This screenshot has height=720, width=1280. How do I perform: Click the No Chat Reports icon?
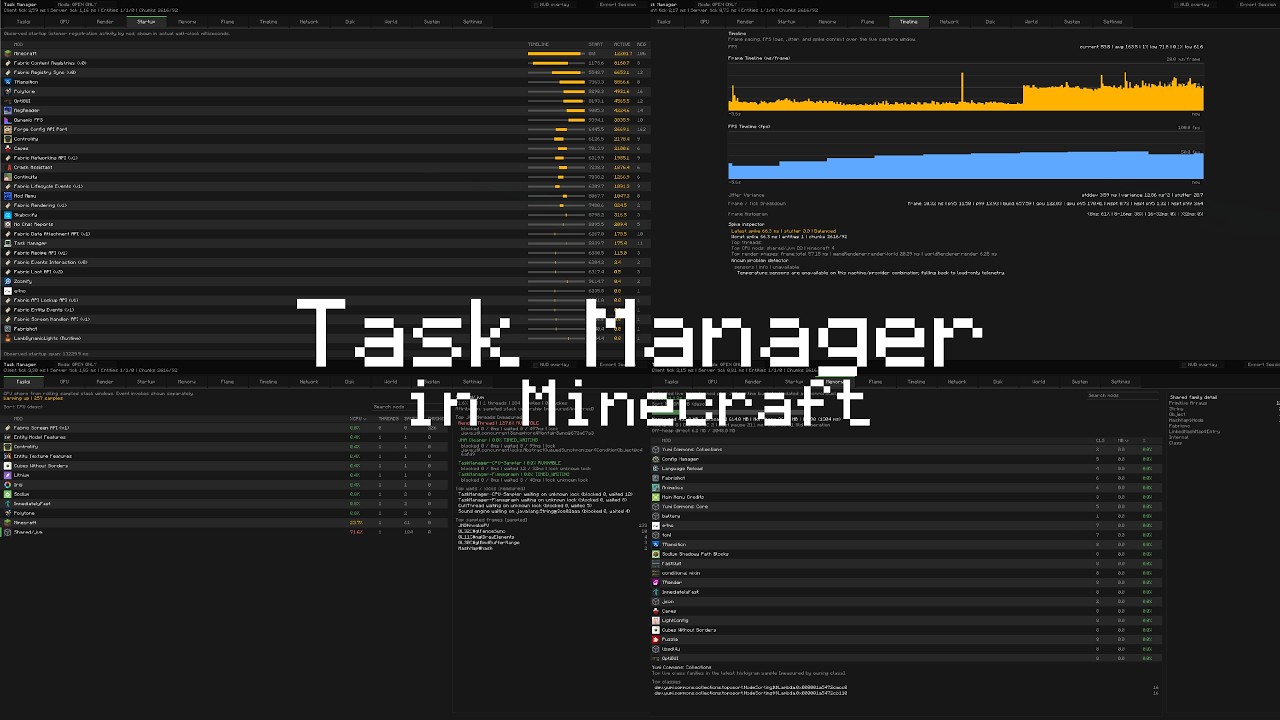8,224
